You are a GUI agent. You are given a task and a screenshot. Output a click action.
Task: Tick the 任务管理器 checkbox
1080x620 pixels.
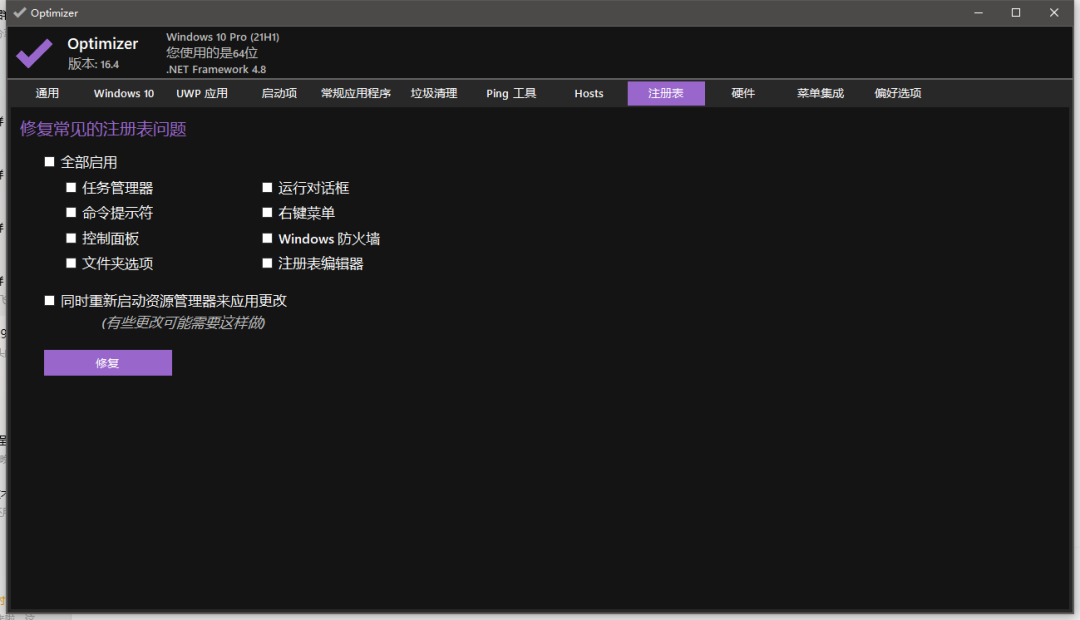pos(71,187)
